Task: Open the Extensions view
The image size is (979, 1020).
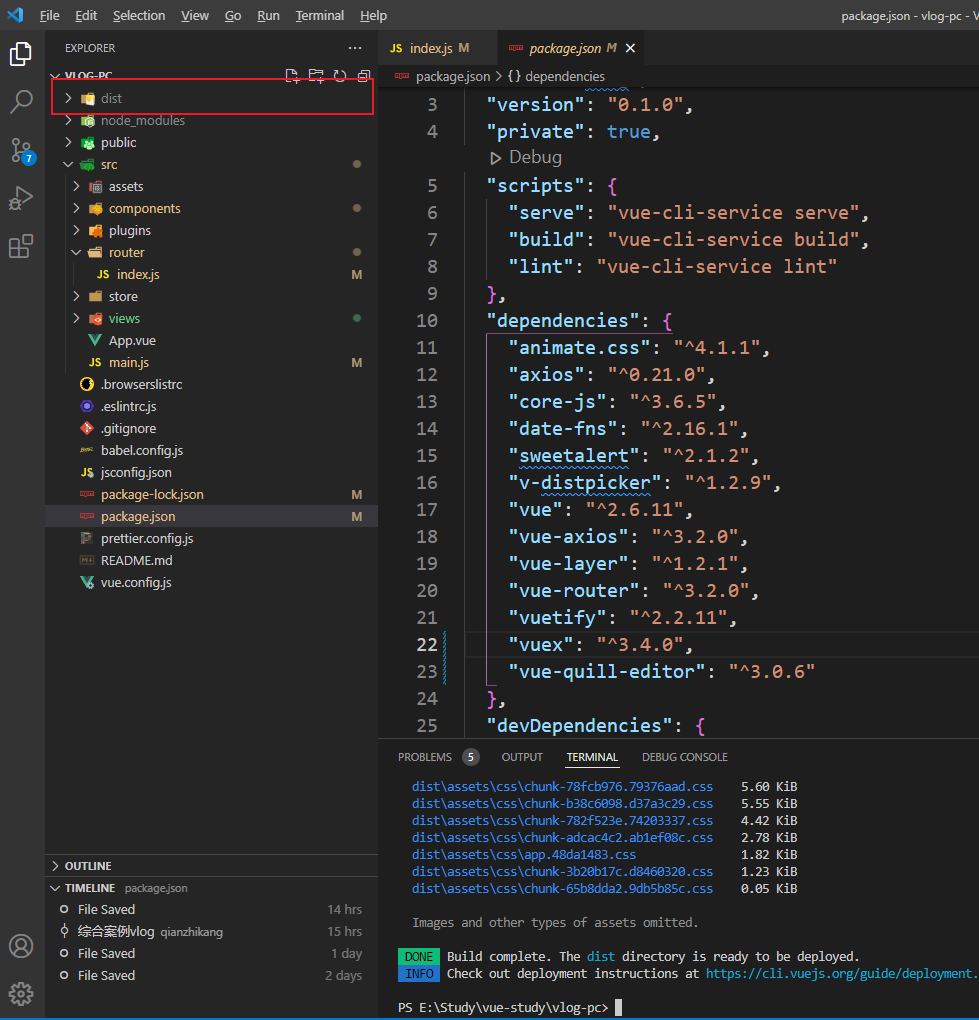Action: 21,247
